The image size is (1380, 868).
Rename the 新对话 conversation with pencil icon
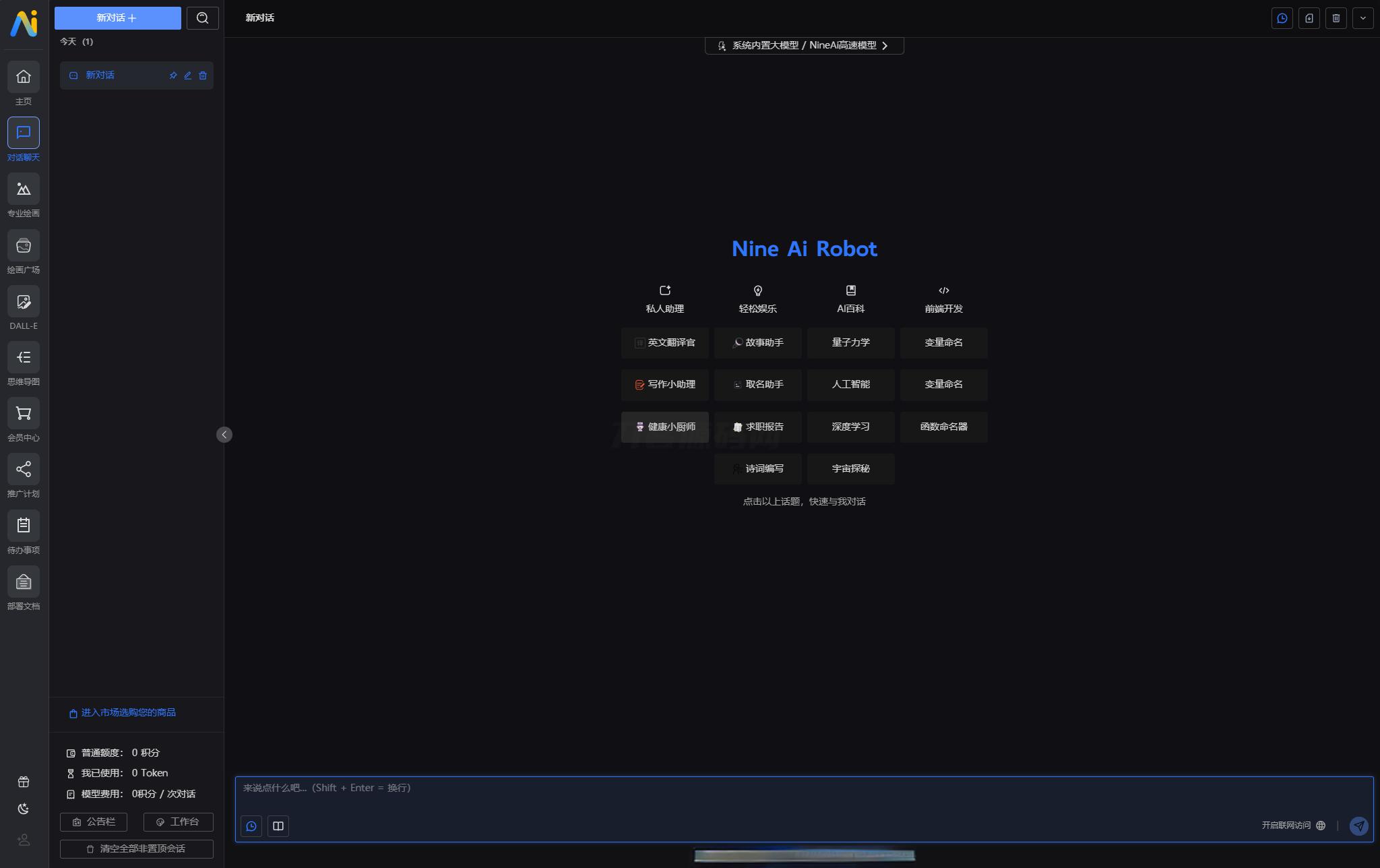[188, 75]
